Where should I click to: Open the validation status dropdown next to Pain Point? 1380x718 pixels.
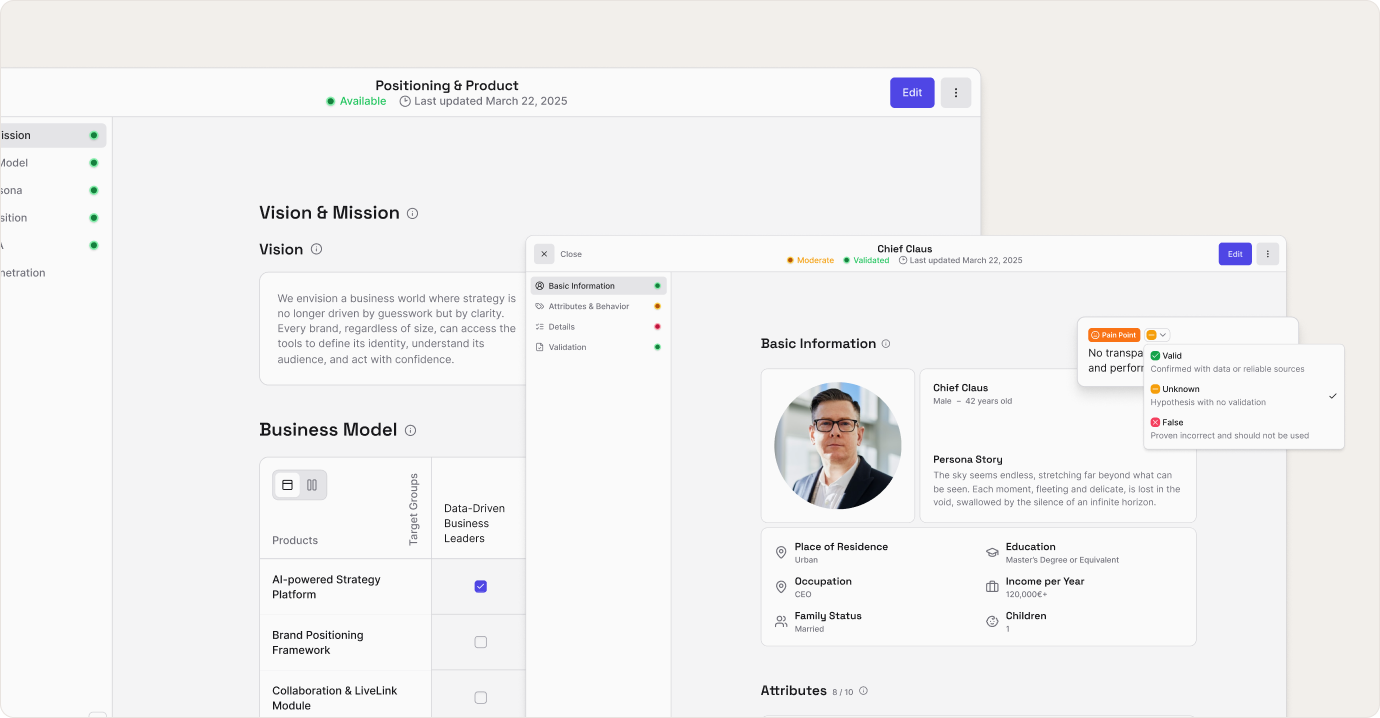pyautogui.click(x=1157, y=335)
